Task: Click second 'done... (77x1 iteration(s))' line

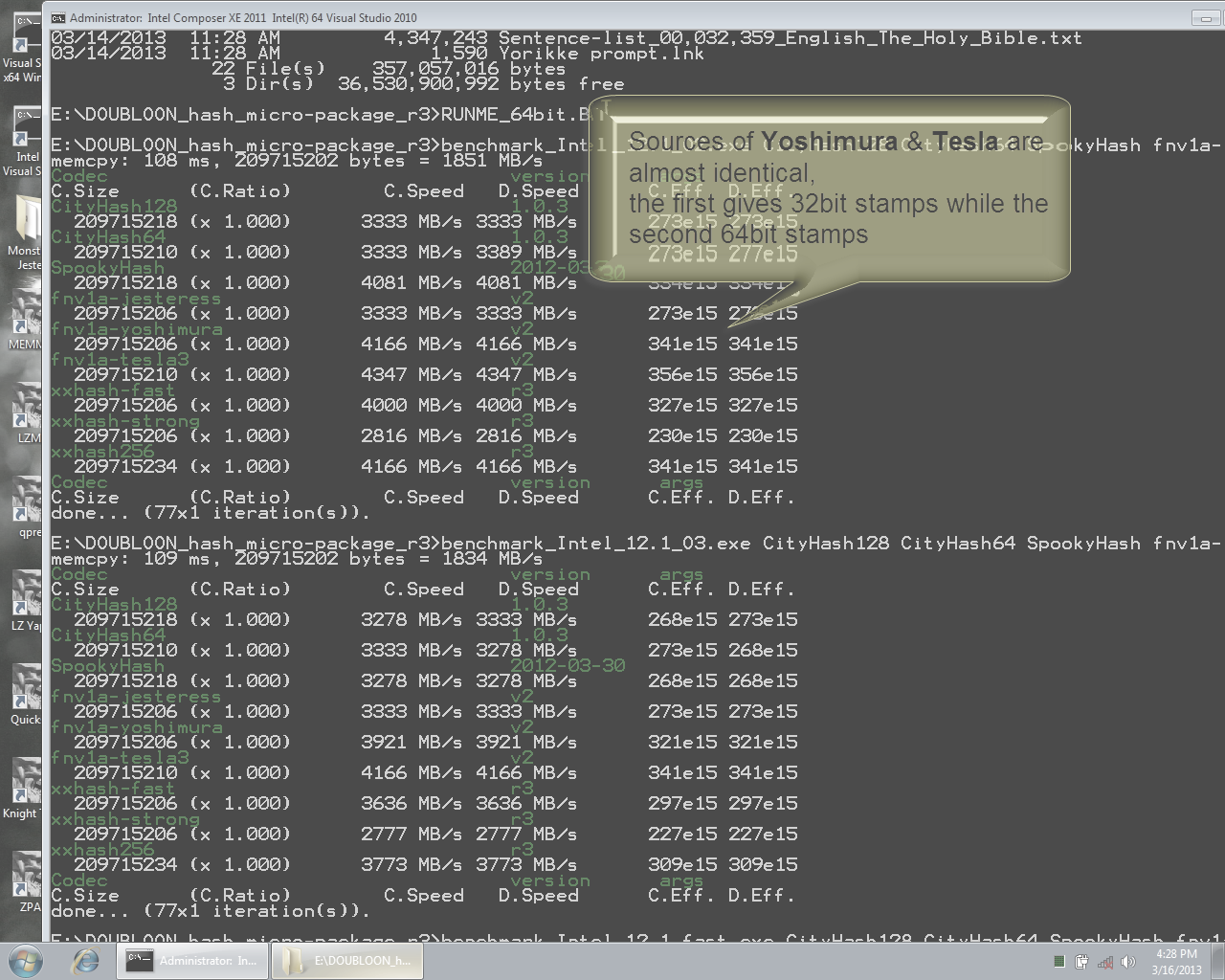Action: pyautogui.click(x=210, y=911)
